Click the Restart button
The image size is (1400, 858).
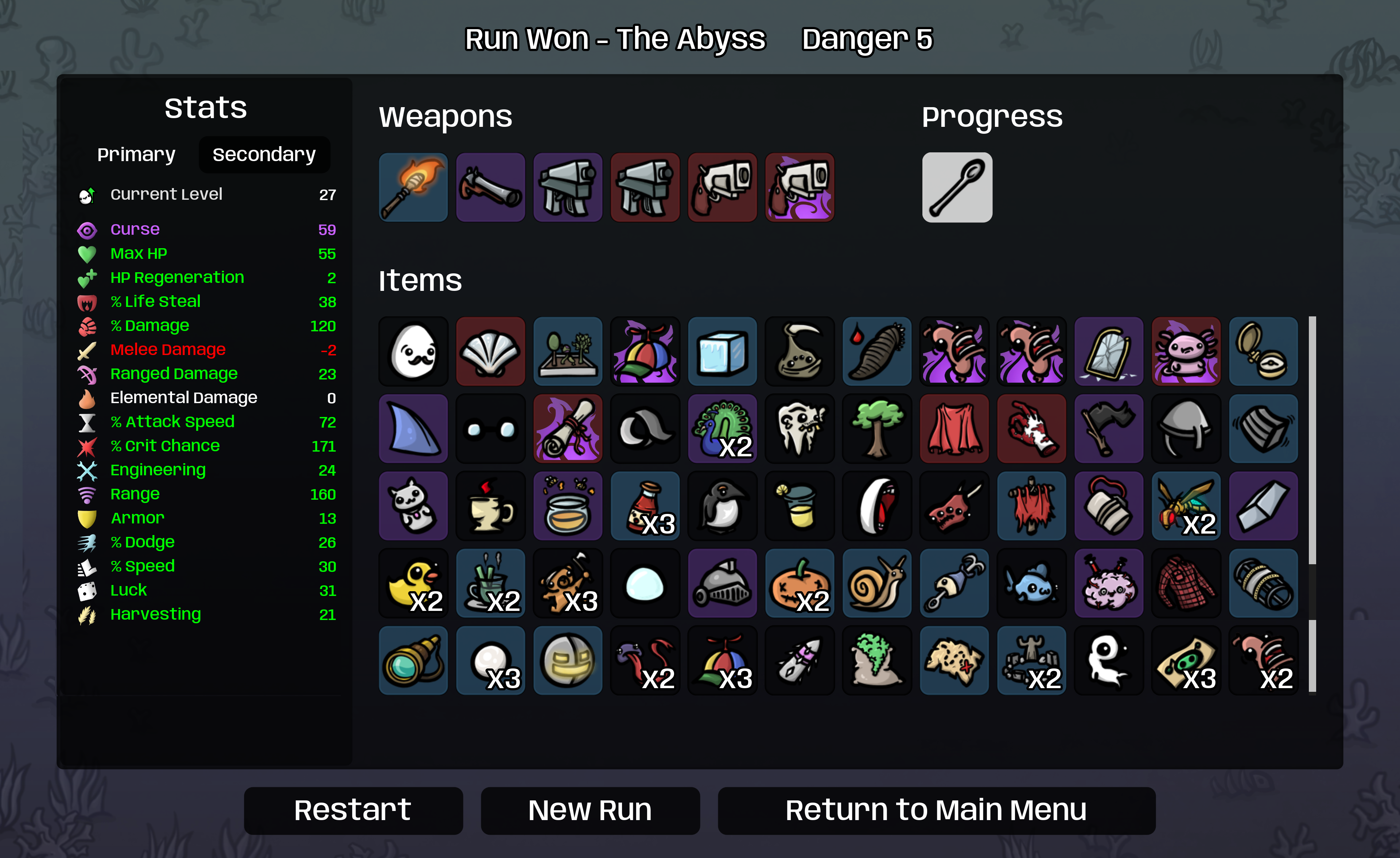[353, 810]
